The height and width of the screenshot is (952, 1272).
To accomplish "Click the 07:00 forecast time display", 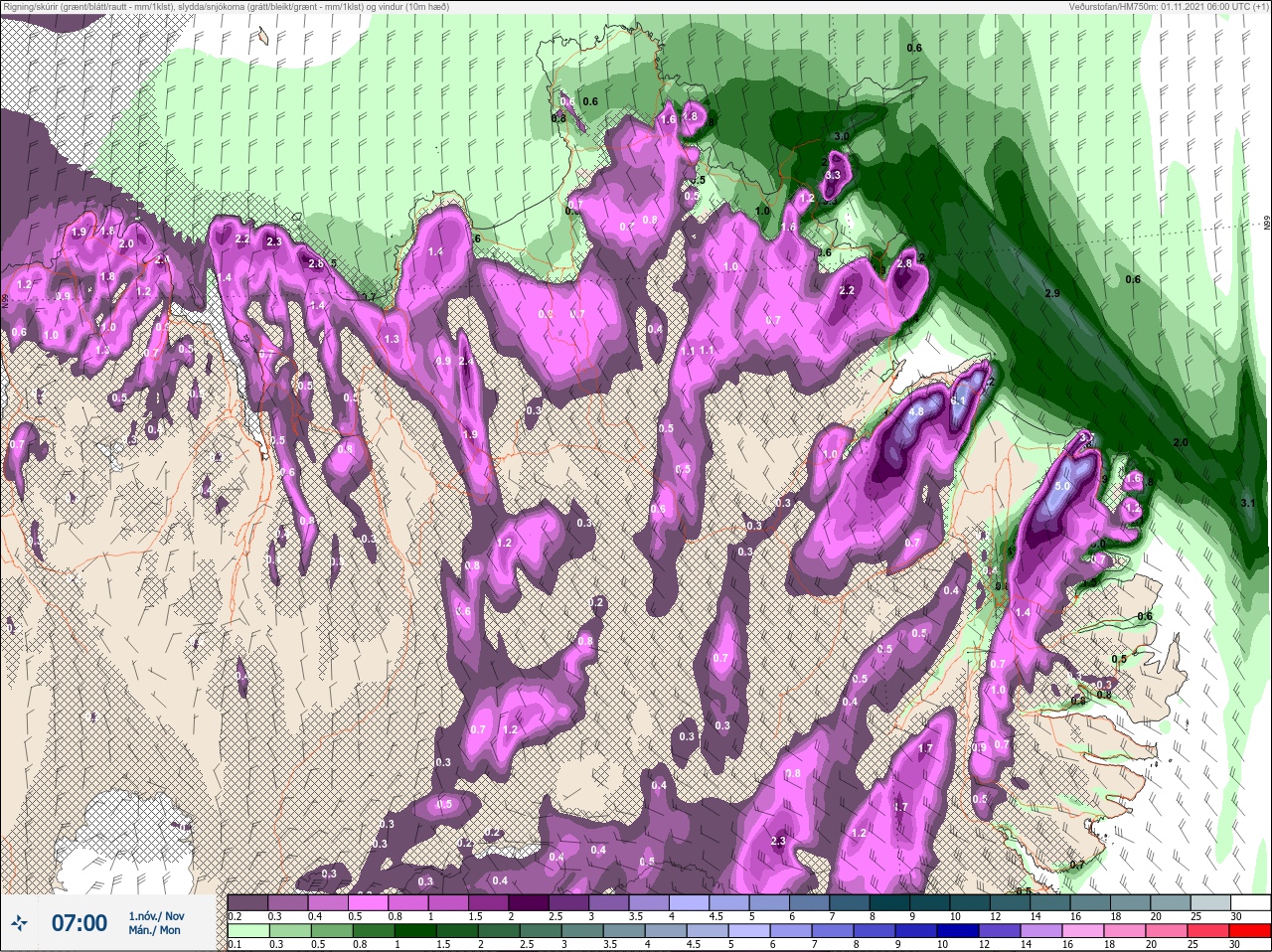I will [x=79, y=923].
